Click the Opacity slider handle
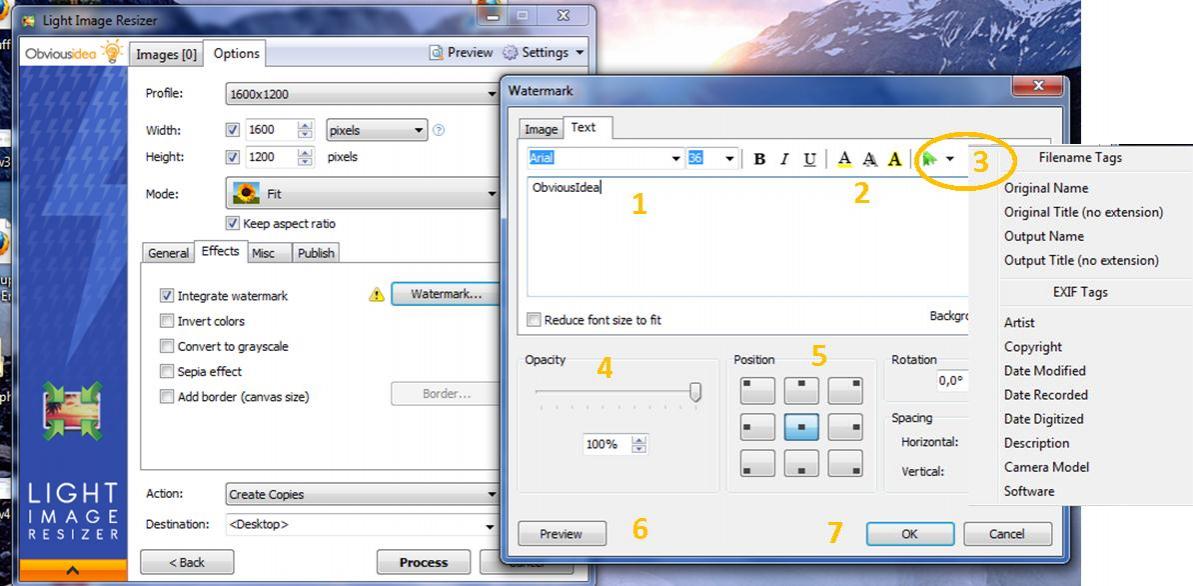 [x=695, y=393]
